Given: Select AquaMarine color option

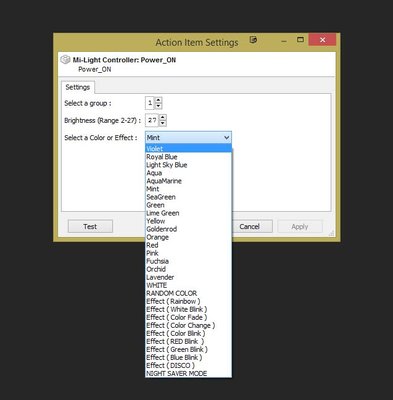Looking at the screenshot, I should (188, 181).
